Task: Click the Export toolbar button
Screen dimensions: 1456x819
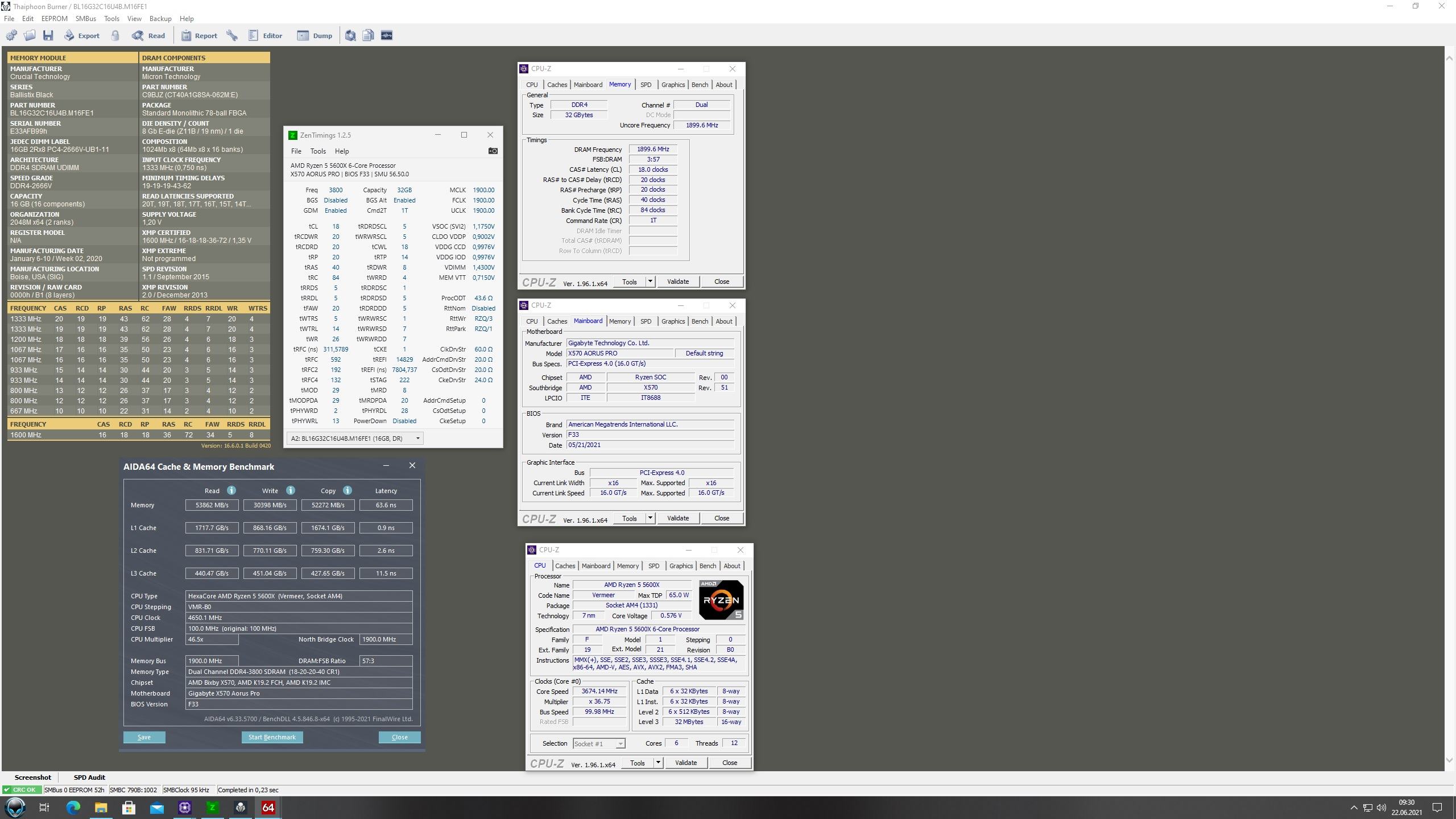Action: [82, 36]
